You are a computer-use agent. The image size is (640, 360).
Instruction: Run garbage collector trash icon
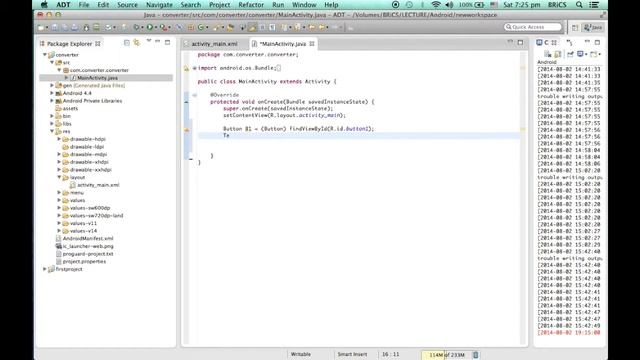476,355
